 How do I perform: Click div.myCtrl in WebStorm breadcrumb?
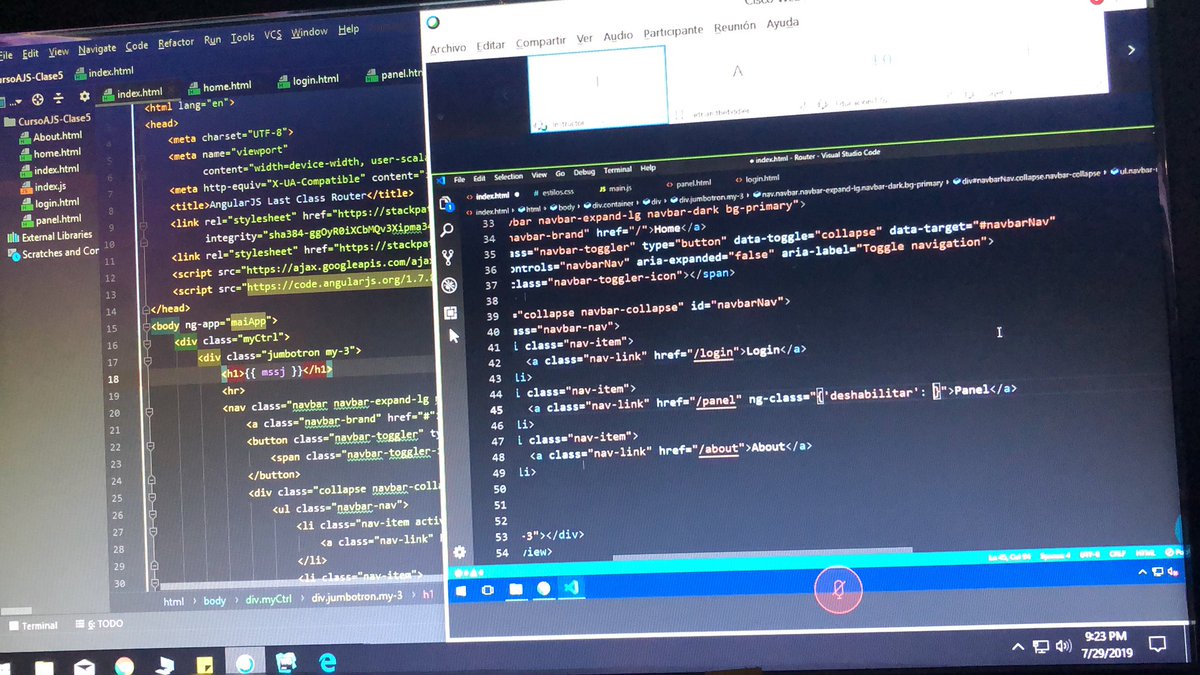coord(270,599)
